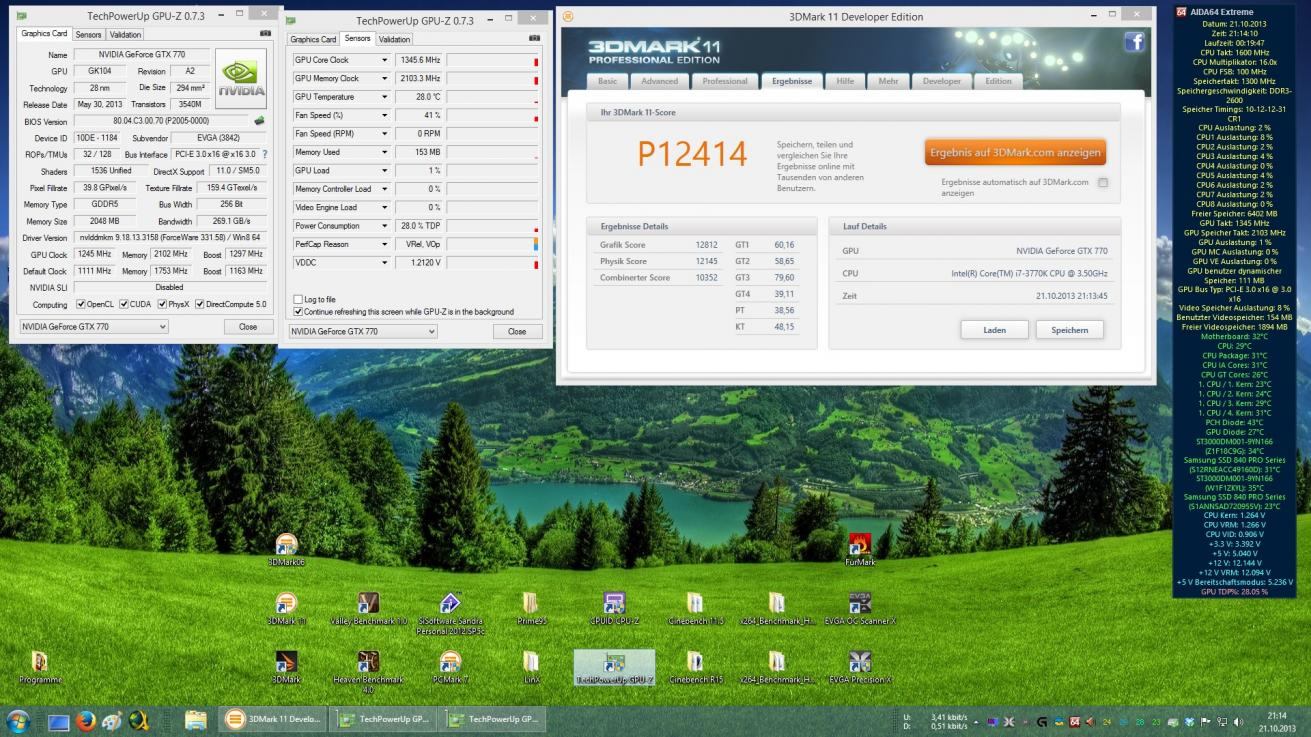Click the camera screenshot icon in GPU-Z Sensors window

535,38
